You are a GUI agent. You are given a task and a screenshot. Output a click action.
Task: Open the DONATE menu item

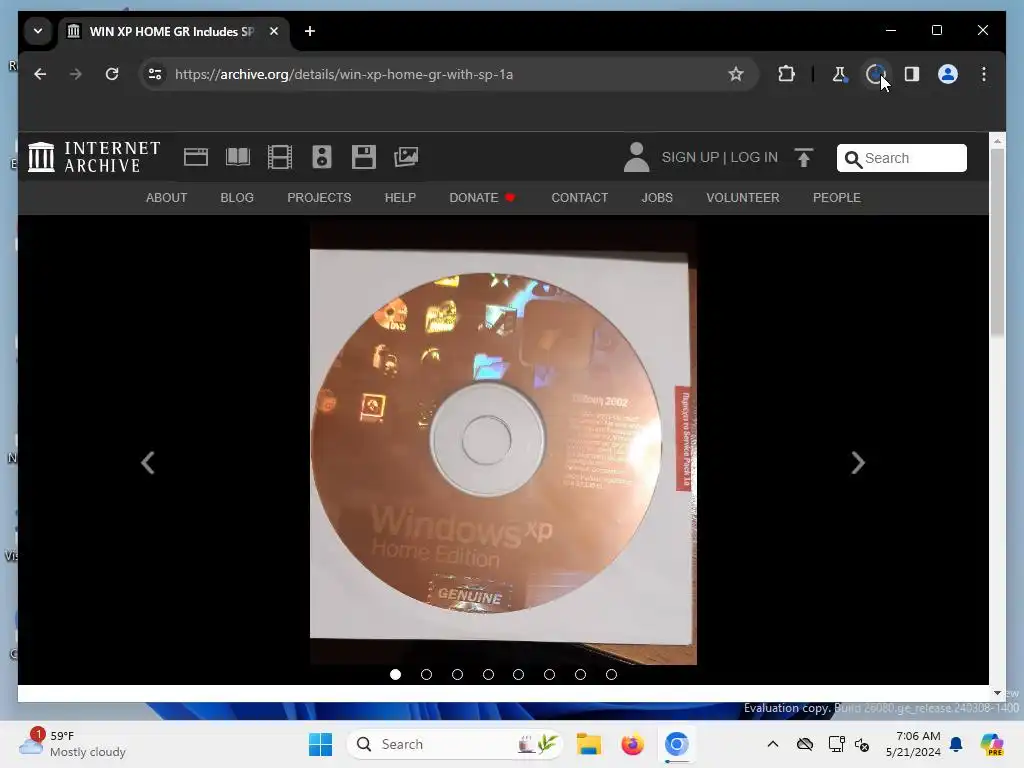482,198
